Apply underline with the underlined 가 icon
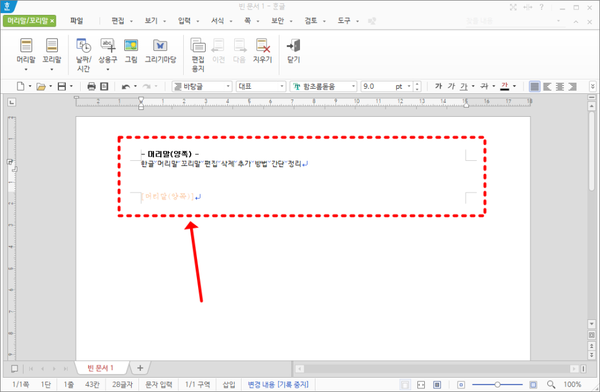The height and width of the screenshot is (392, 600). [x=464, y=87]
